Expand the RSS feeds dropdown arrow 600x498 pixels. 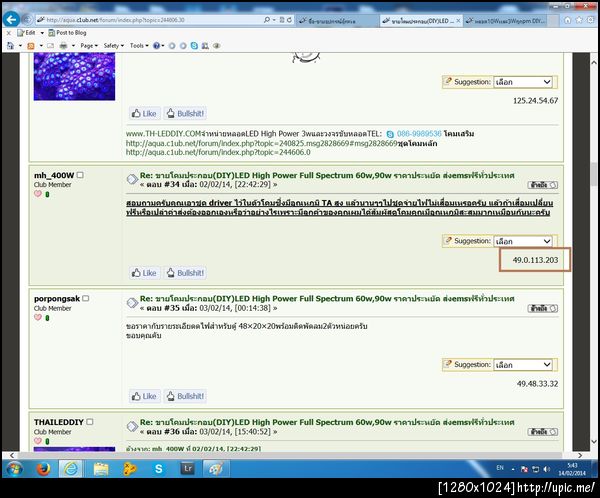coord(41,46)
